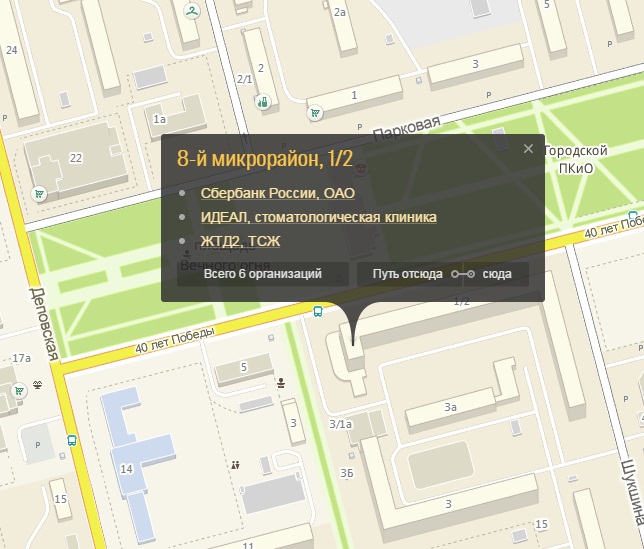Click the monument icon next to building 5
This screenshot has width=644, height=549.
(x=281, y=383)
